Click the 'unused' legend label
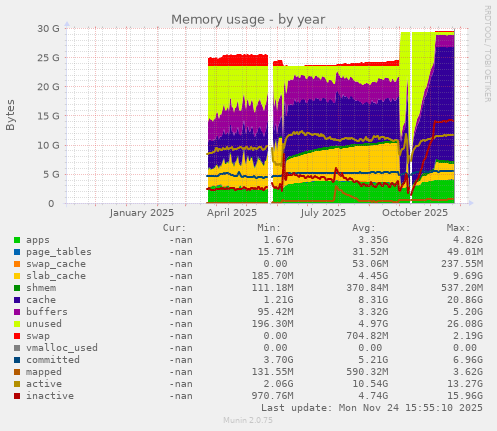This screenshot has width=497, height=431. [44, 324]
